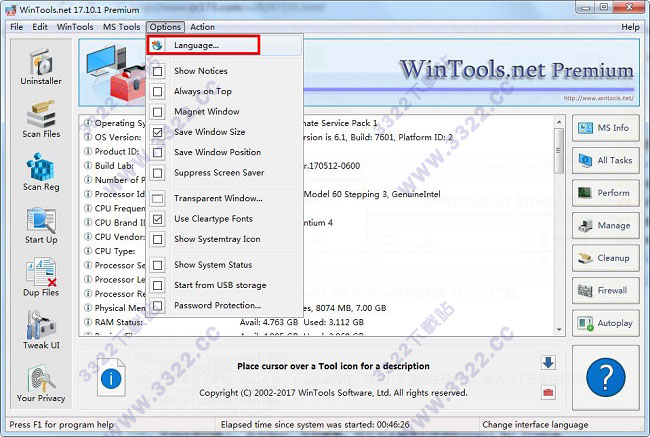This screenshot has width=650, height=437.
Task: Open the Firewall panel
Action: (606, 290)
